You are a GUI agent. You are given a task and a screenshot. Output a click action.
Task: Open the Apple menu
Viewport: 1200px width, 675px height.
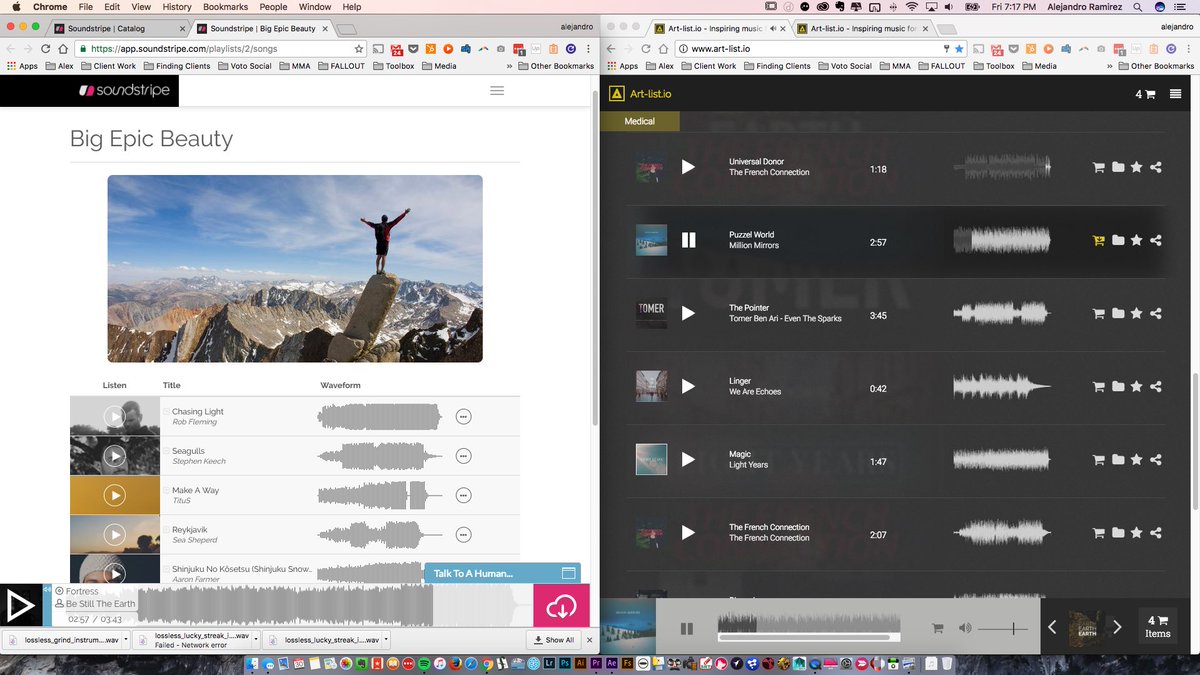pos(15,7)
